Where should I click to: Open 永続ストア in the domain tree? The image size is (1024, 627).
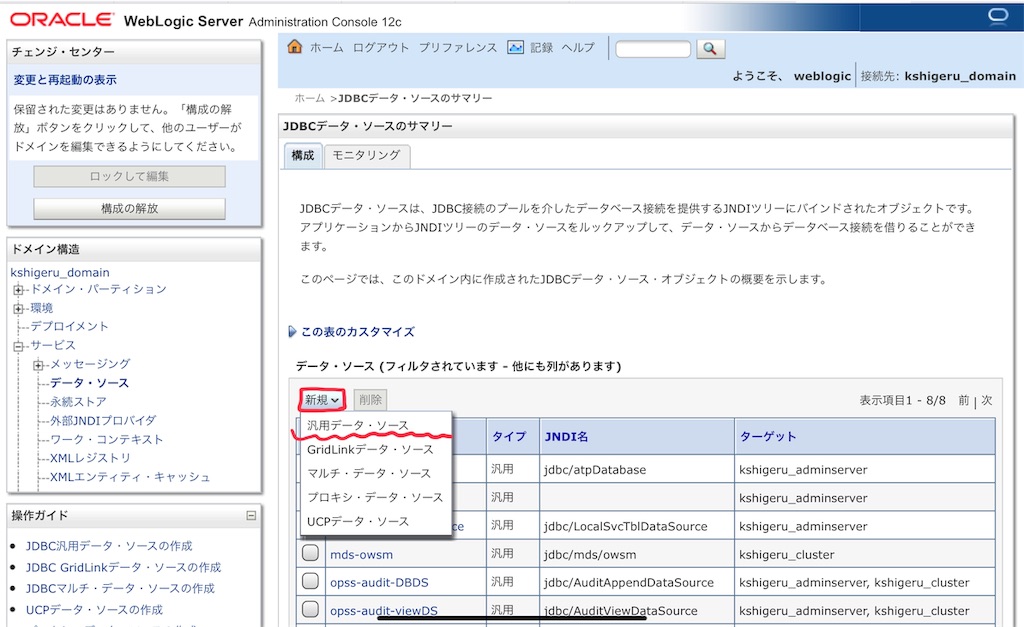point(78,402)
